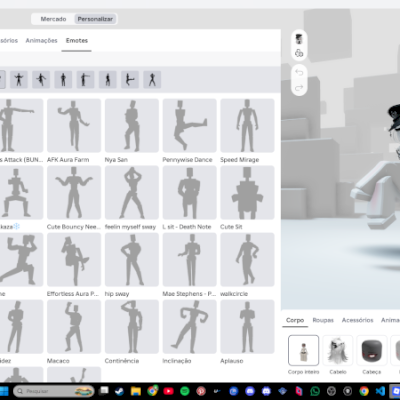Viewport: 400px width, 400px height.
Task: Pick the Cute Sit emote
Action: pyautogui.click(x=247, y=192)
